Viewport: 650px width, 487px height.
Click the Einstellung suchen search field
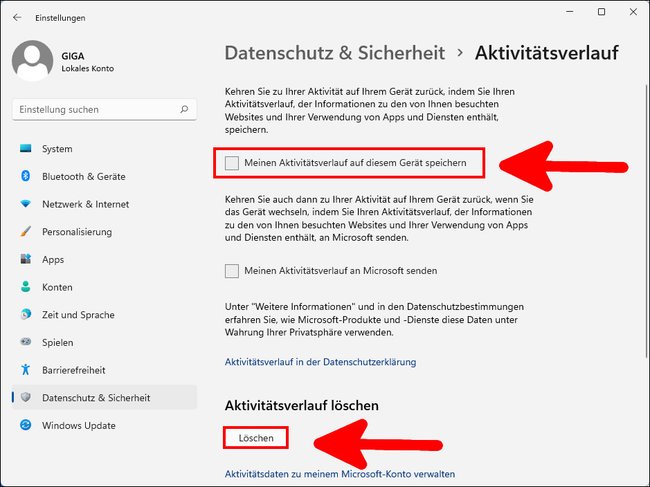point(104,109)
